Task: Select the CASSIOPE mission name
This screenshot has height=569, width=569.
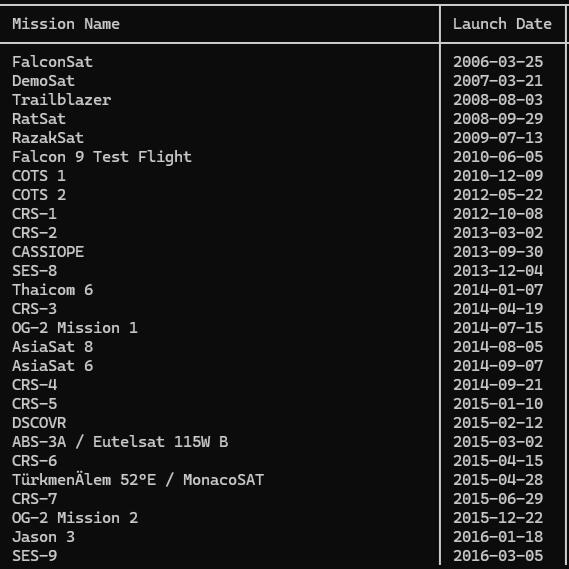Action: click(48, 251)
